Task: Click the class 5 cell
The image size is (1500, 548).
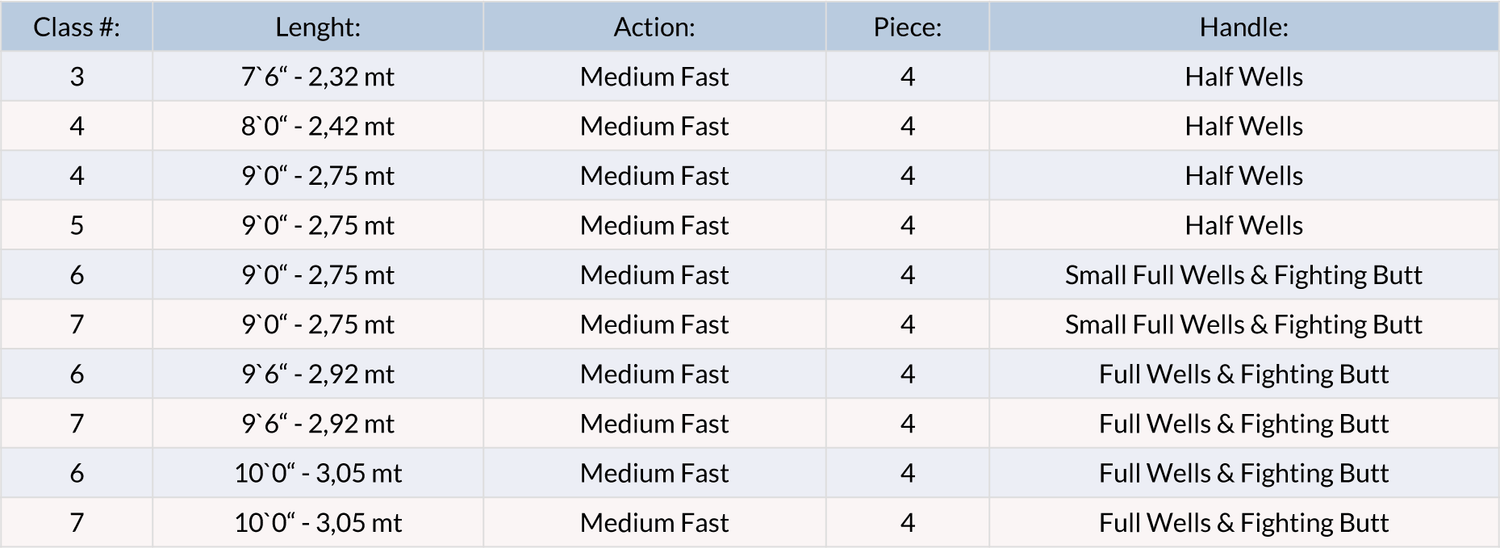Action: tap(77, 226)
